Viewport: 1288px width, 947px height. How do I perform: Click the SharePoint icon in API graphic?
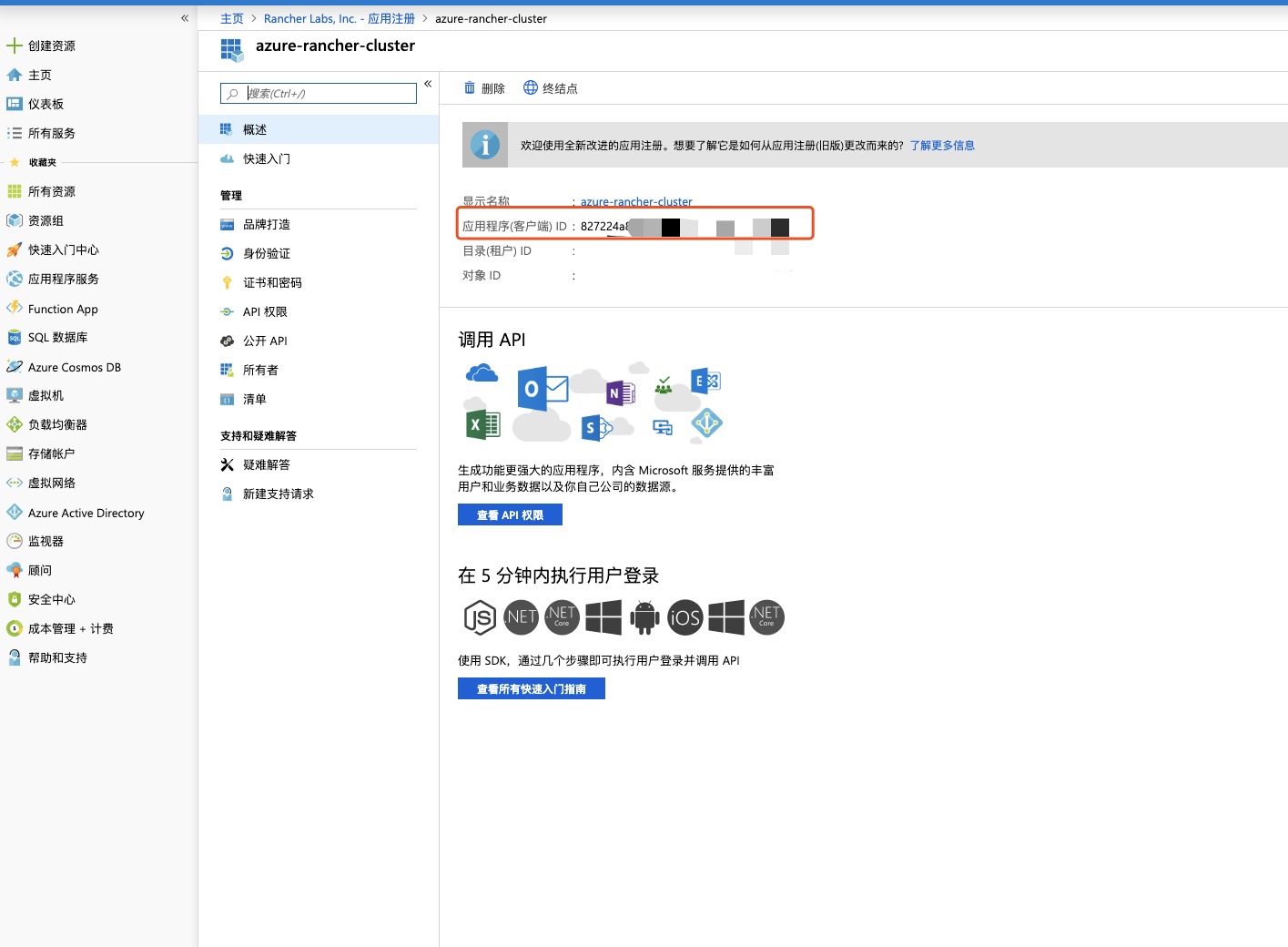(x=595, y=426)
